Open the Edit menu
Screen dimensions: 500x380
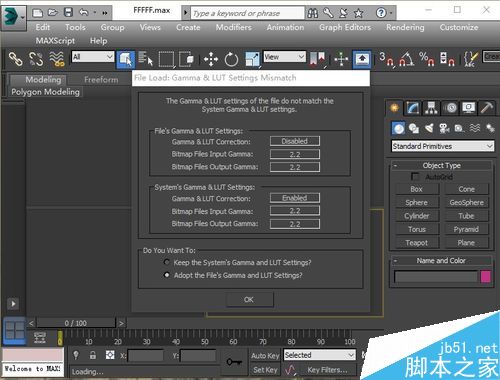pyautogui.click(x=43, y=27)
